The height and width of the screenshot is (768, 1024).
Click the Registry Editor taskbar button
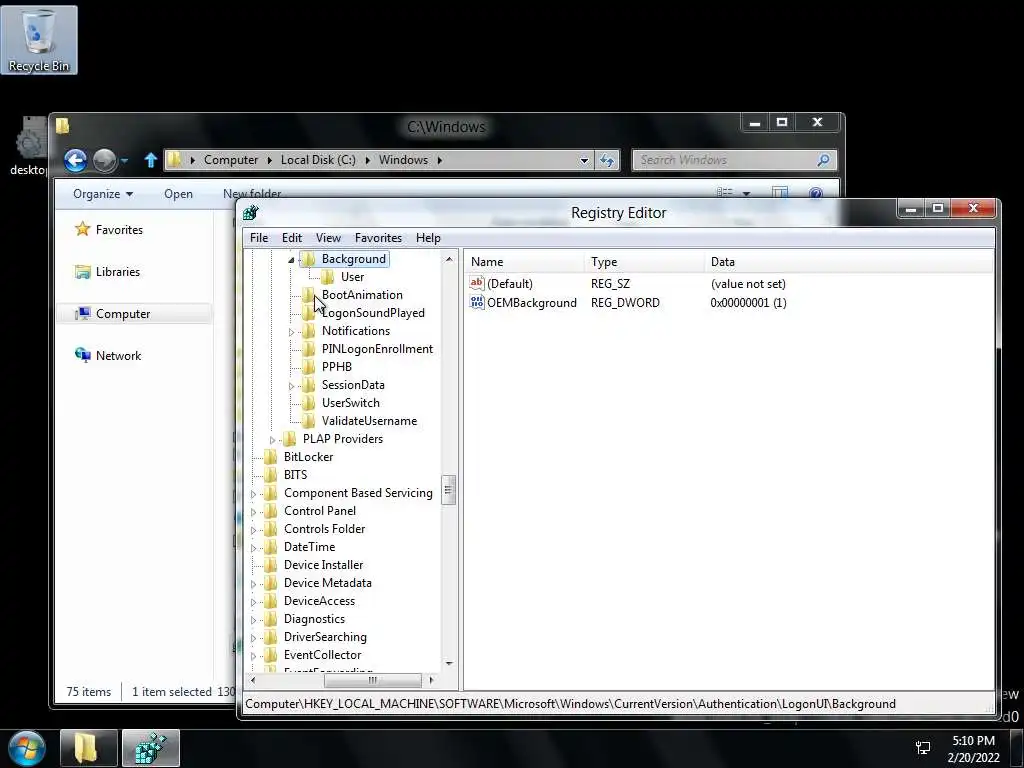coord(151,748)
